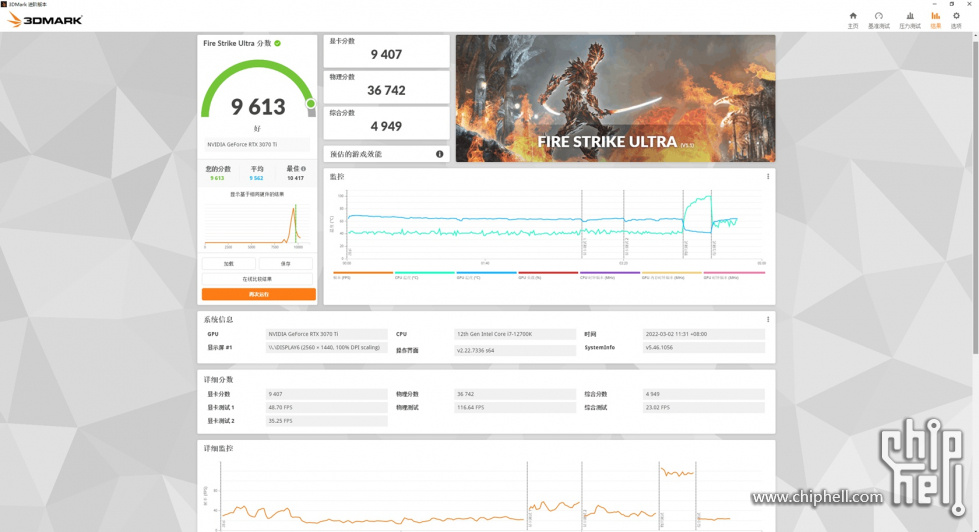Click the physics score value 36 742

[x=386, y=91]
